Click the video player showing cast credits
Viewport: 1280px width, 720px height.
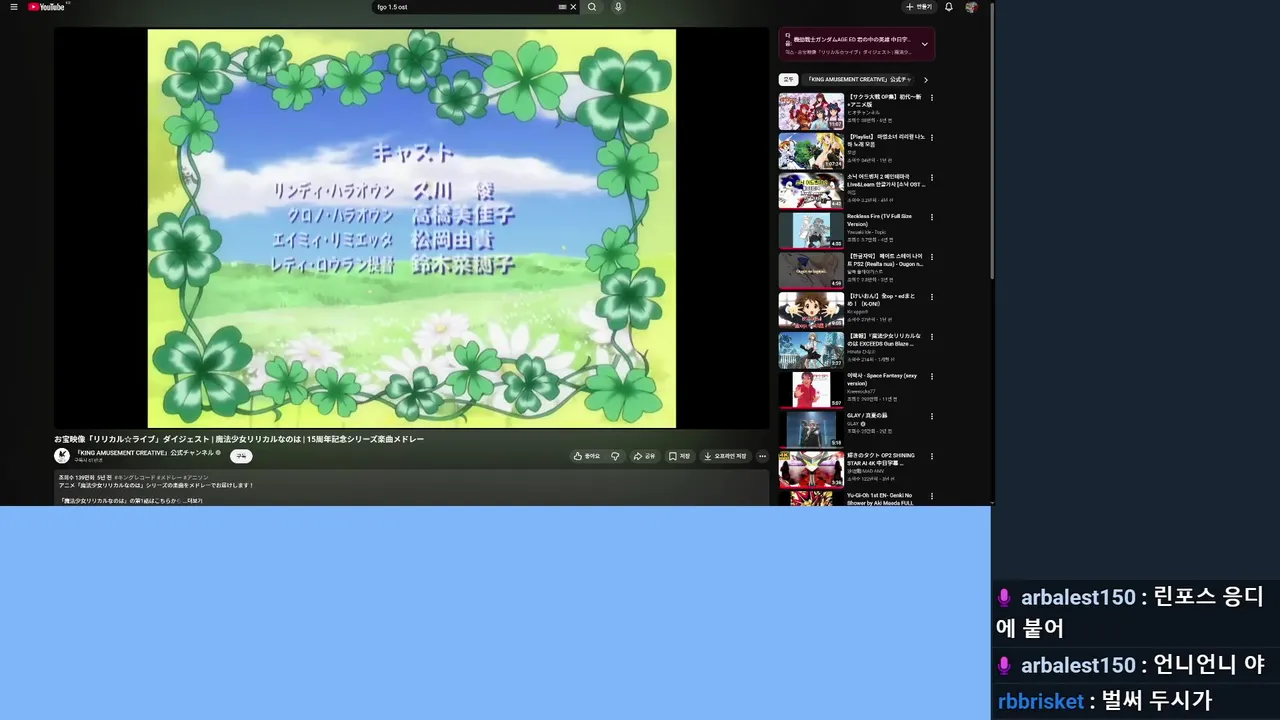pos(411,228)
